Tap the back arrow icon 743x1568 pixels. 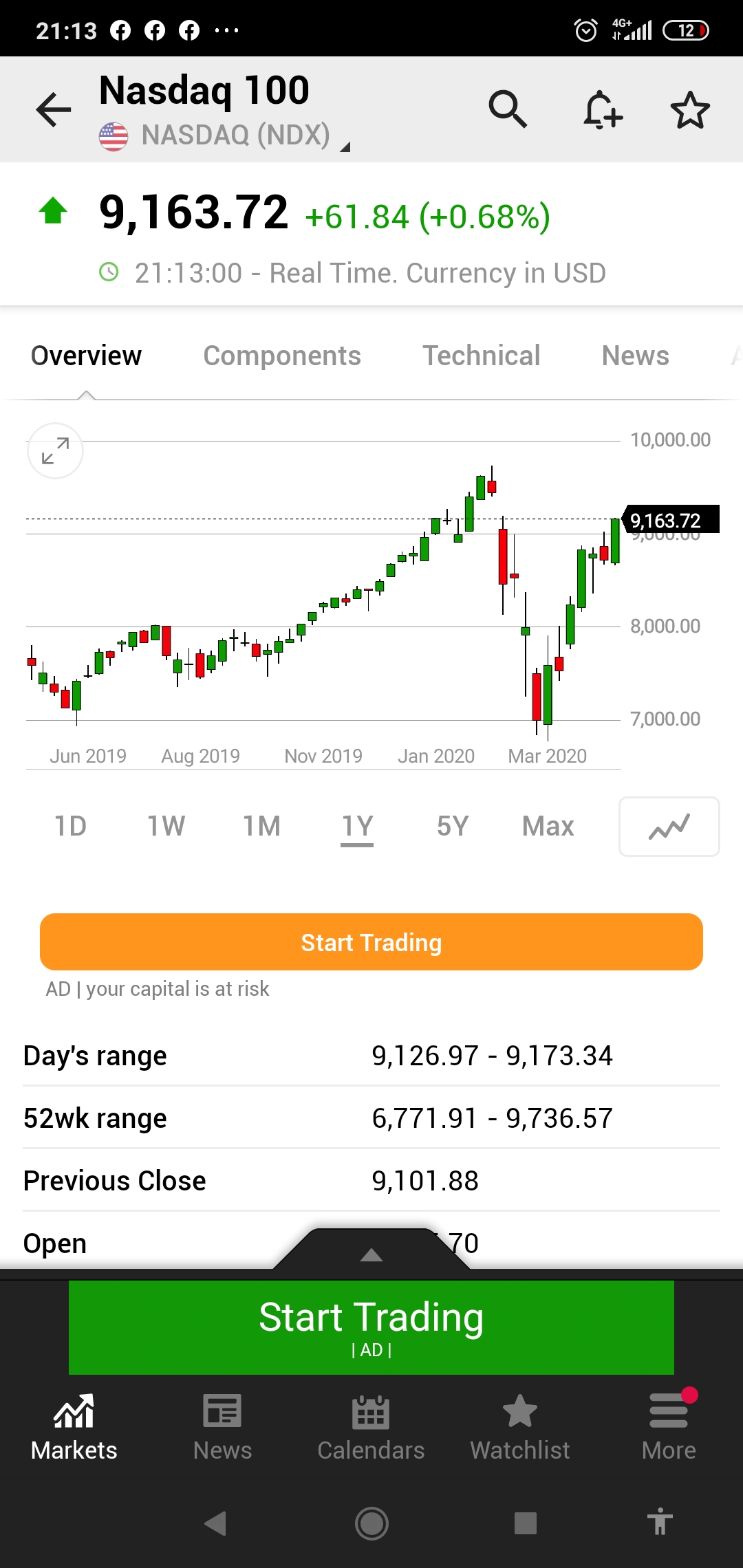coord(54,109)
